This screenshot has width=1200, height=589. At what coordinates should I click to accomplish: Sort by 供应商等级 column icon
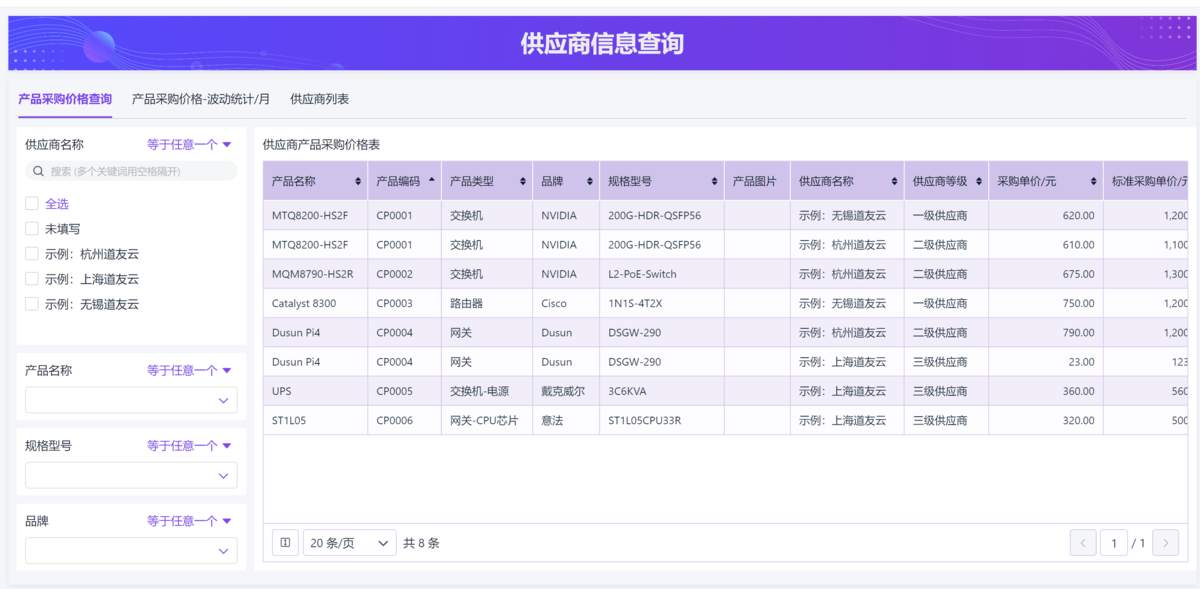(978, 182)
